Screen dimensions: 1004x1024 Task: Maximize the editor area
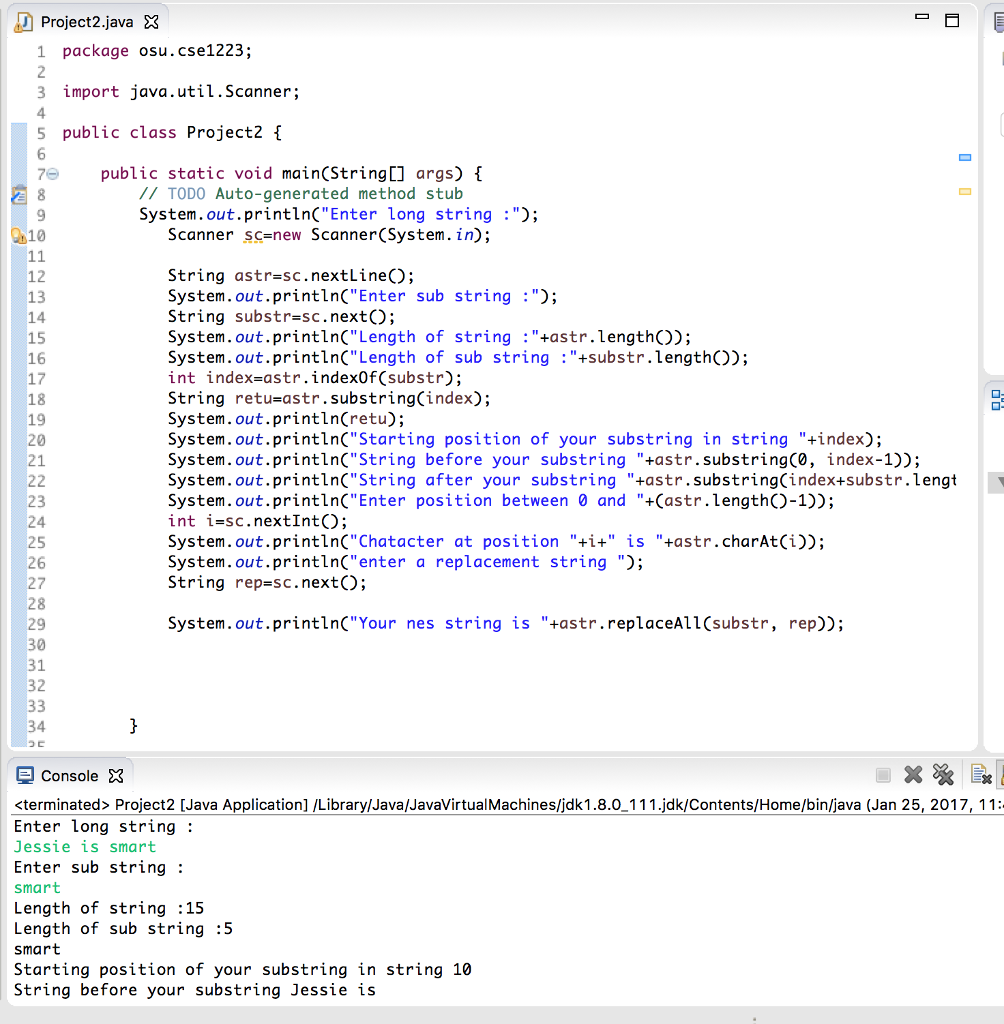951,19
